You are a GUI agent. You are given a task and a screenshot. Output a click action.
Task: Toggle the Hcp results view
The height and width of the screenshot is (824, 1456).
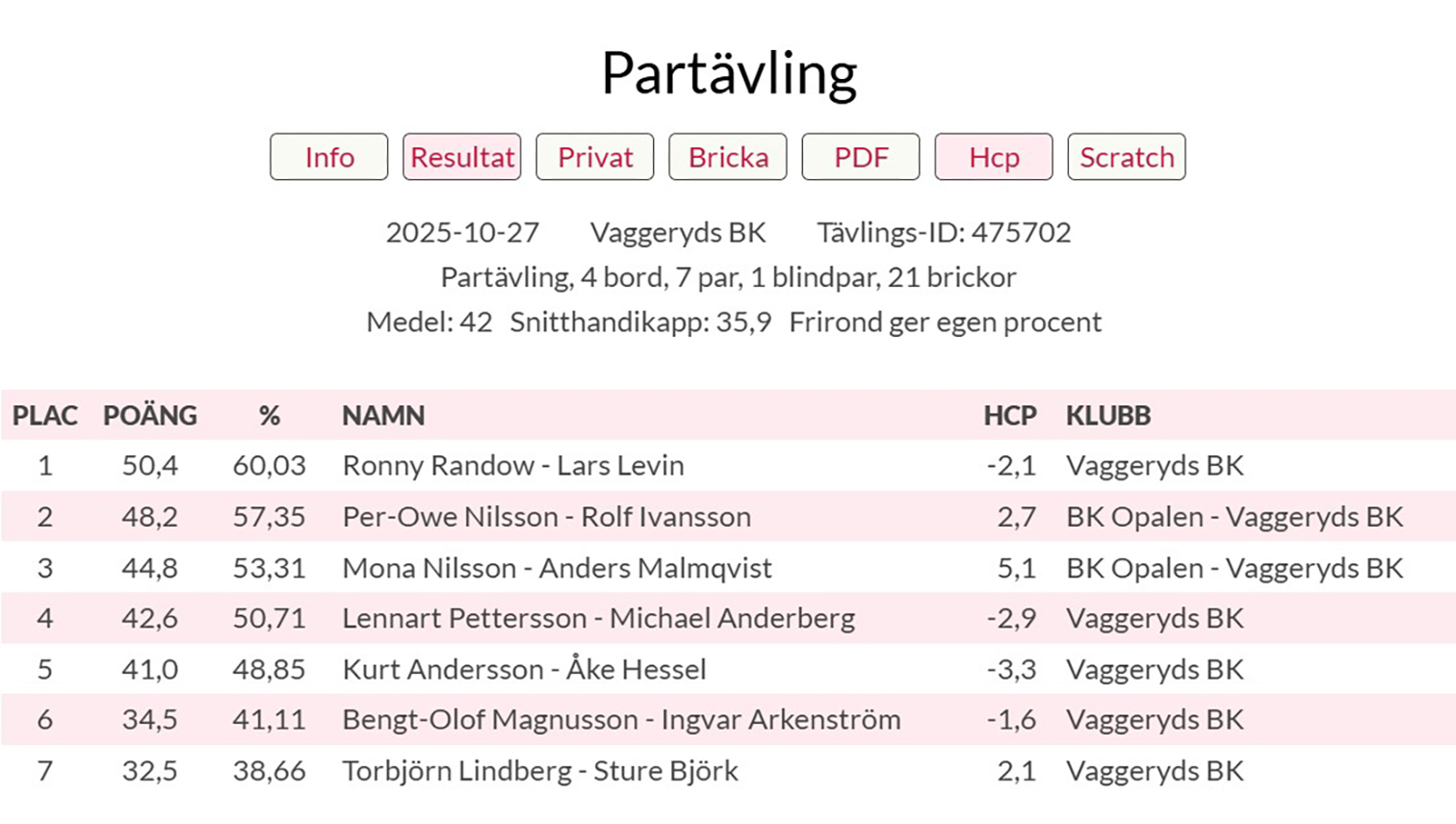tap(994, 157)
